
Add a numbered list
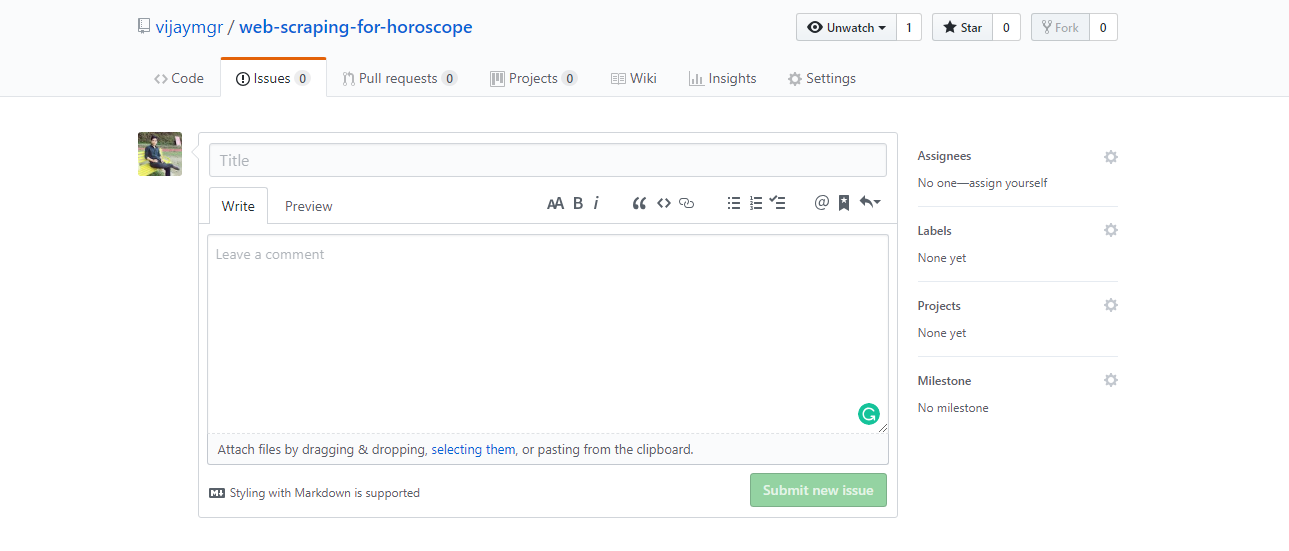pos(756,203)
